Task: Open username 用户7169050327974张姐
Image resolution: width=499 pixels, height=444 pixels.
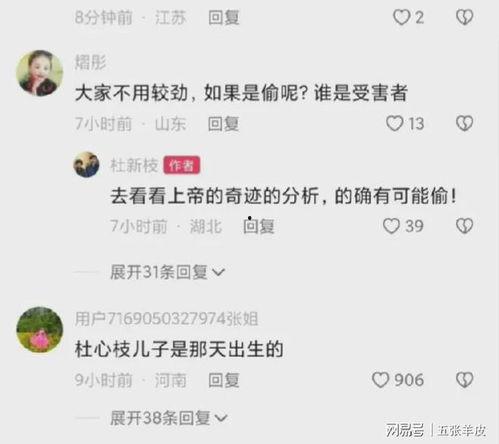Action: tap(166, 319)
